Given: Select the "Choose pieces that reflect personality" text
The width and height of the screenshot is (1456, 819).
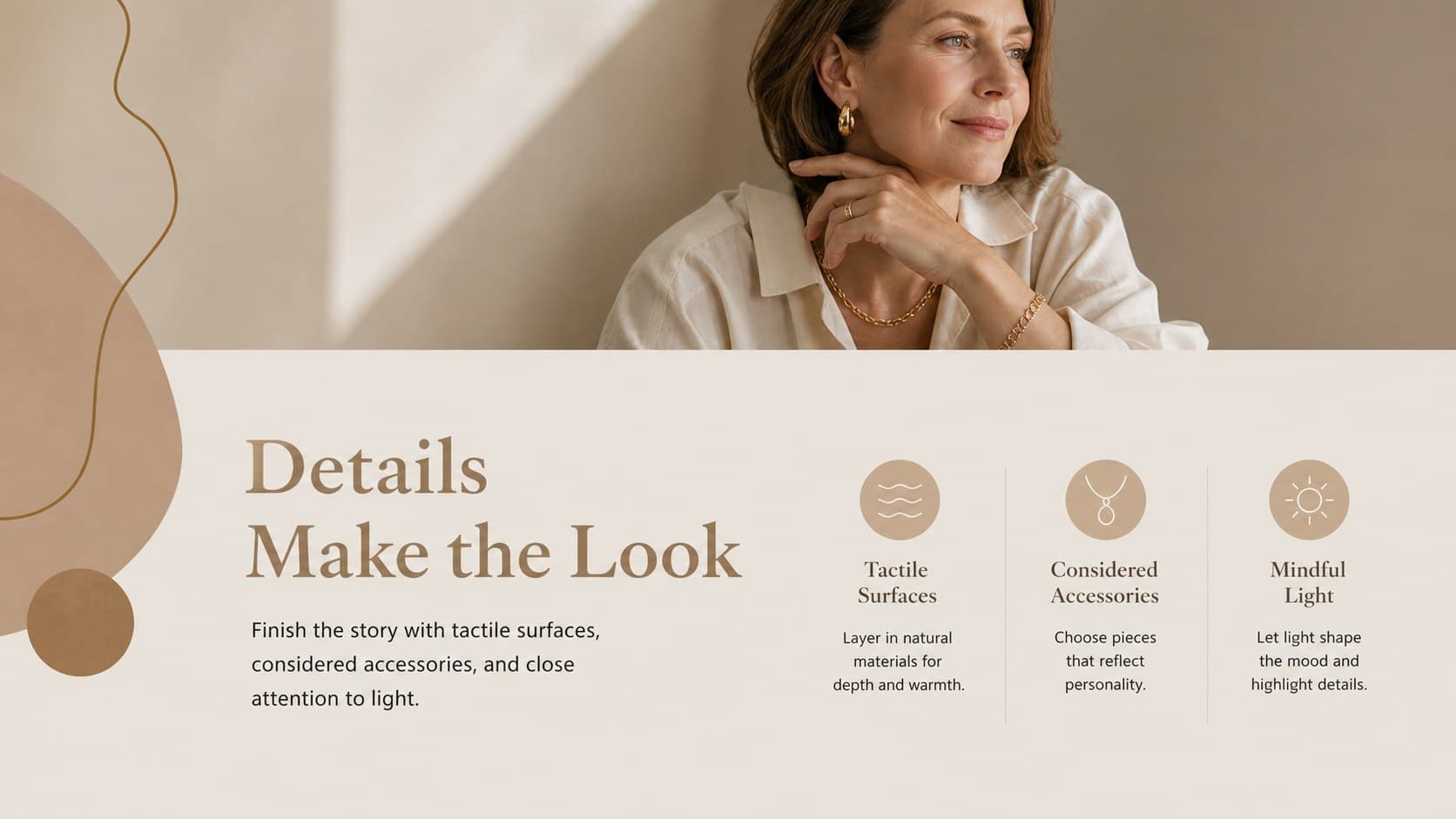Looking at the screenshot, I should [1105, 661].
